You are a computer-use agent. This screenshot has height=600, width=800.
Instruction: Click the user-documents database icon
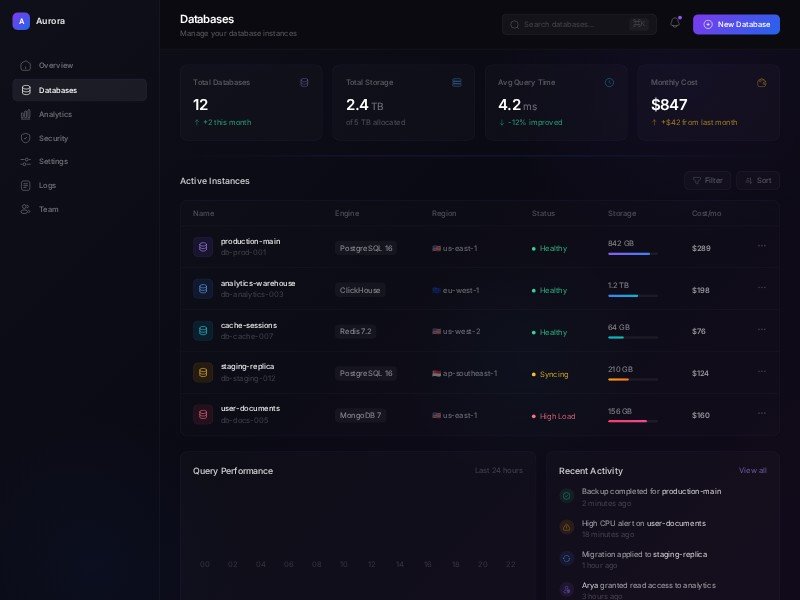click(203, 414)
